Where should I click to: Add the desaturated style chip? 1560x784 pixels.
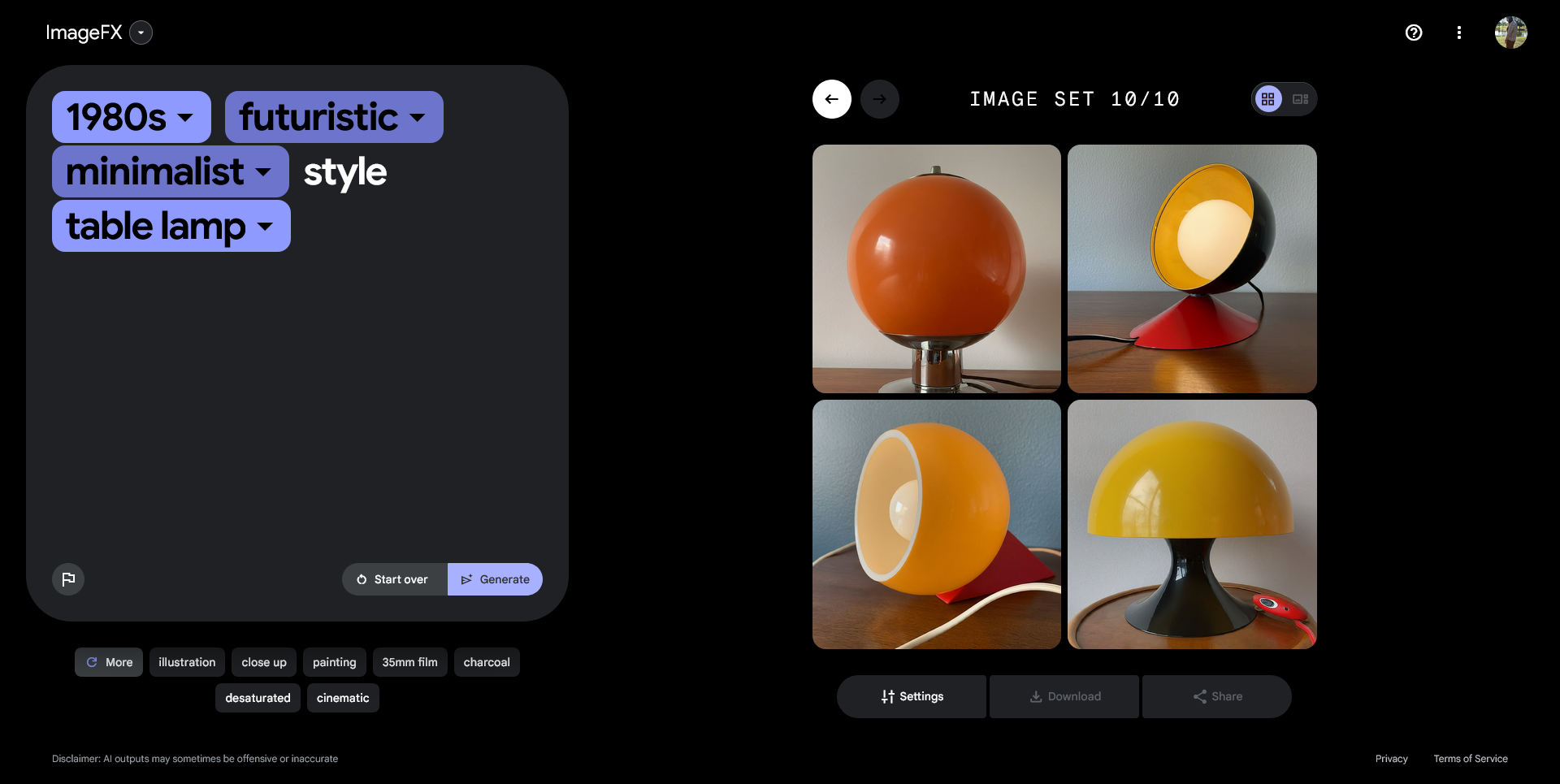point(258,698)
